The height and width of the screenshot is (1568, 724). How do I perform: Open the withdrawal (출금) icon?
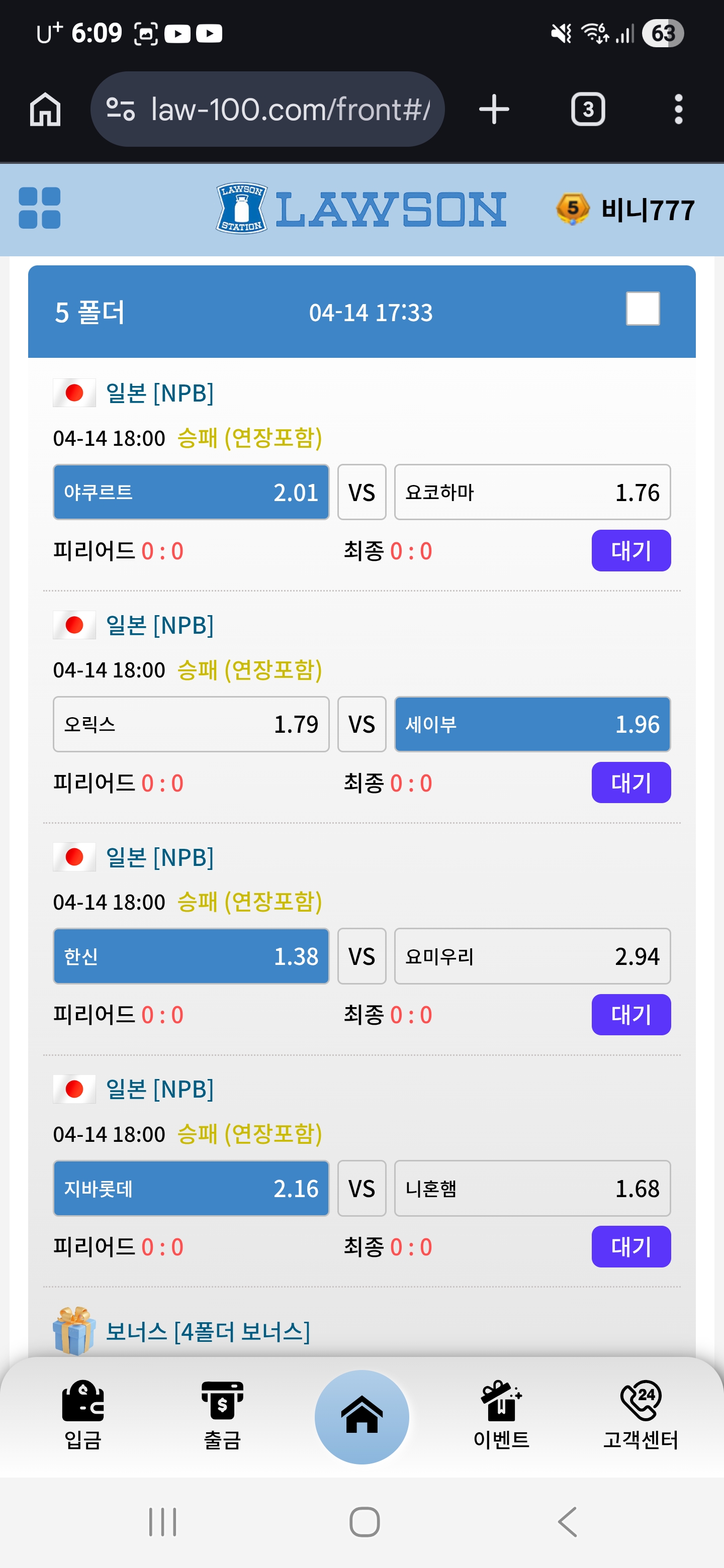(222, 1414)
